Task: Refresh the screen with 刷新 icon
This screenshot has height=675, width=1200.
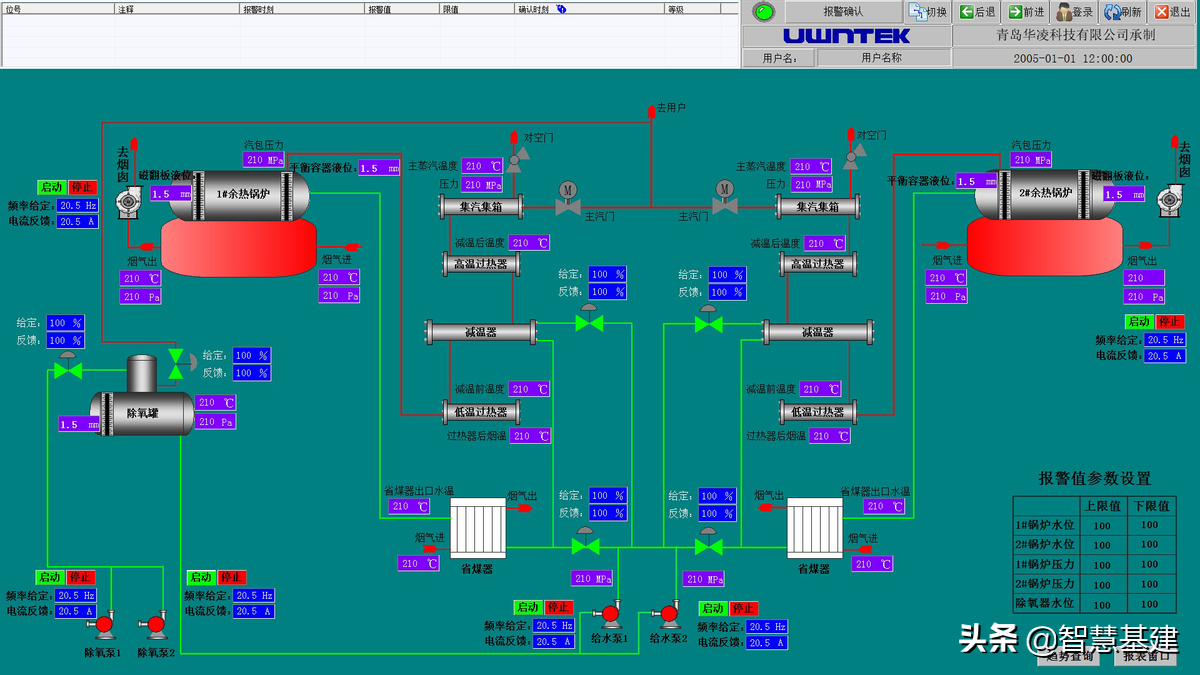Action: point(1123,12)
